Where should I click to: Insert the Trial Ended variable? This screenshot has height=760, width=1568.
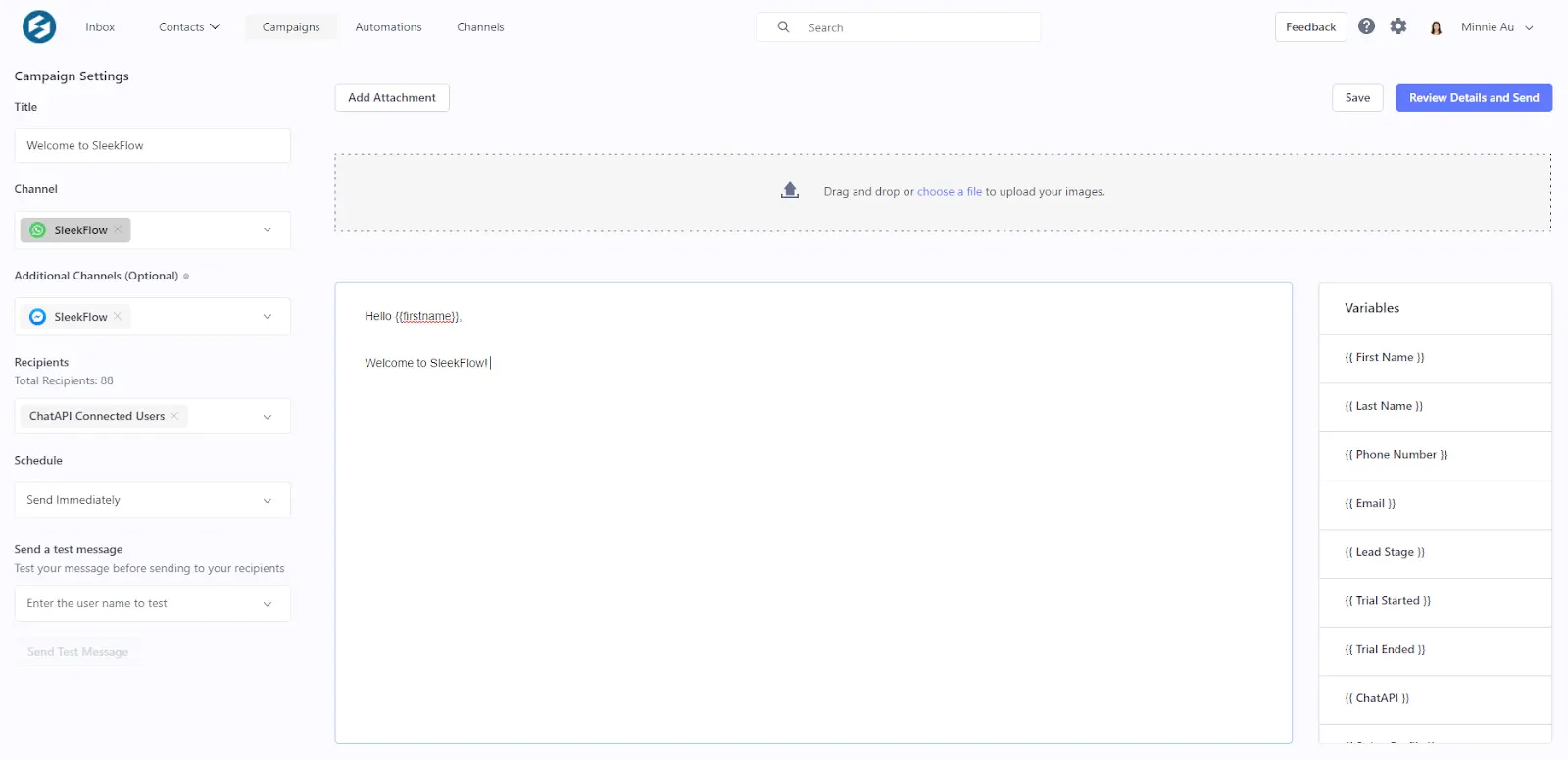tap(1435, 650)
